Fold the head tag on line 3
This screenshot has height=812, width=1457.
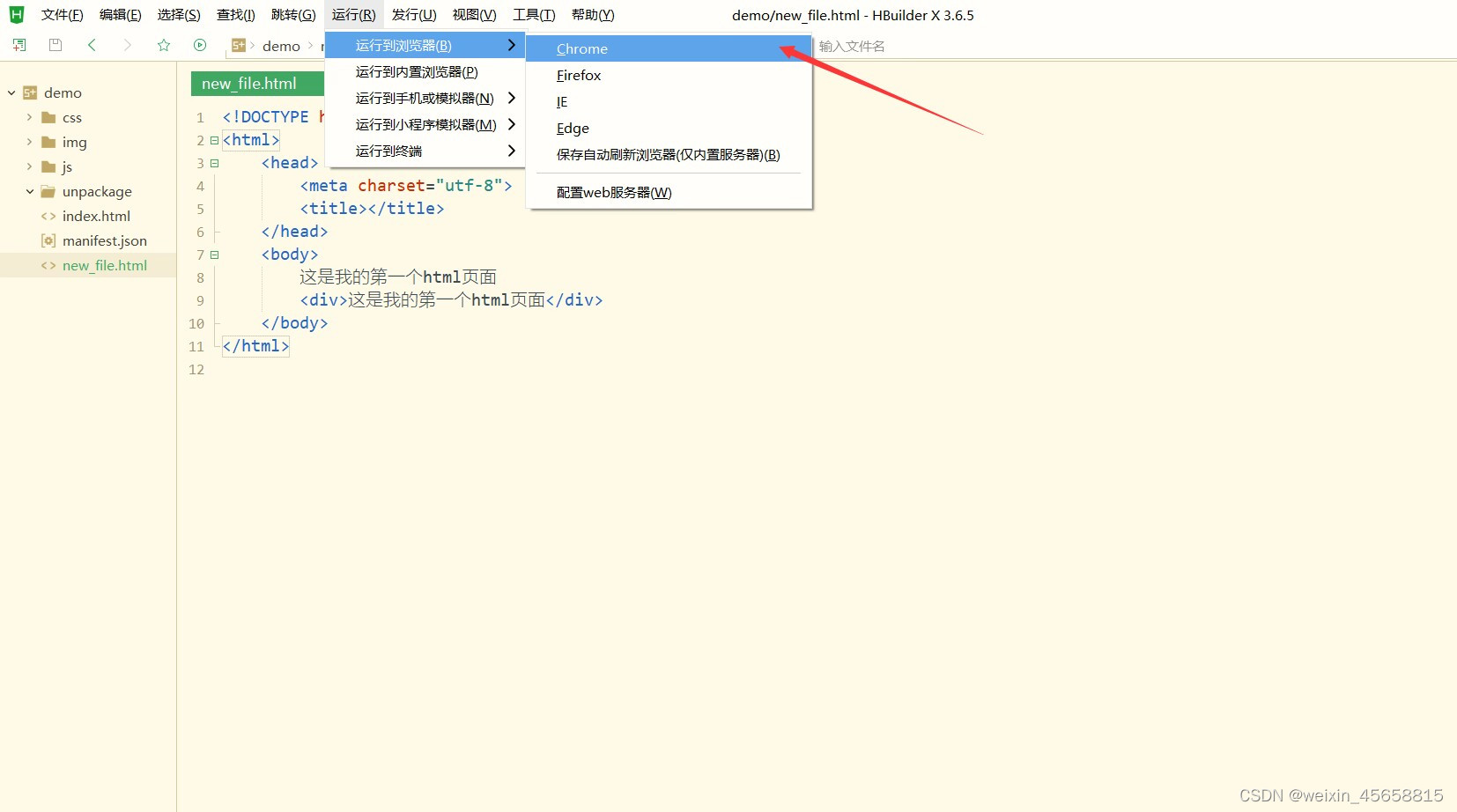(214, 163)
